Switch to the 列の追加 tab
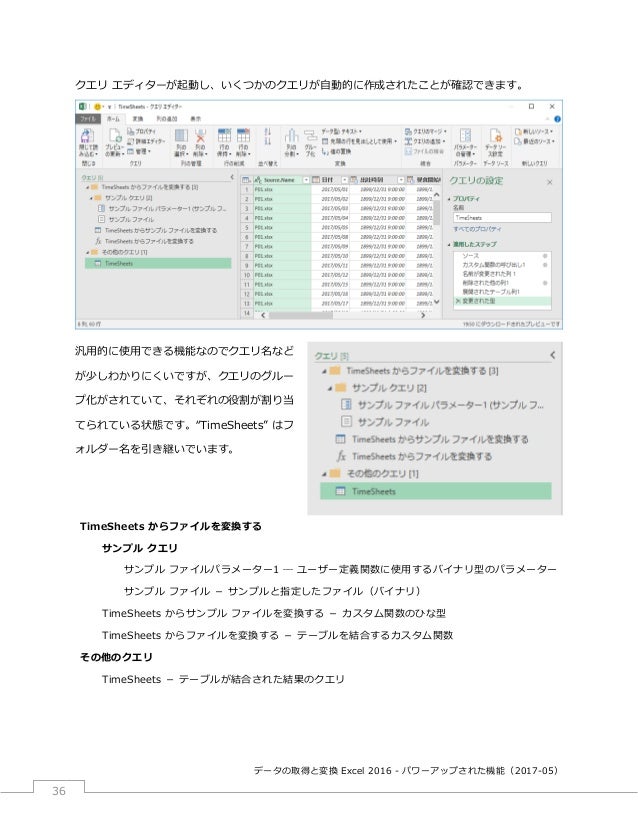The width and height of the screenshot is (638, 826). pos(166,119)
